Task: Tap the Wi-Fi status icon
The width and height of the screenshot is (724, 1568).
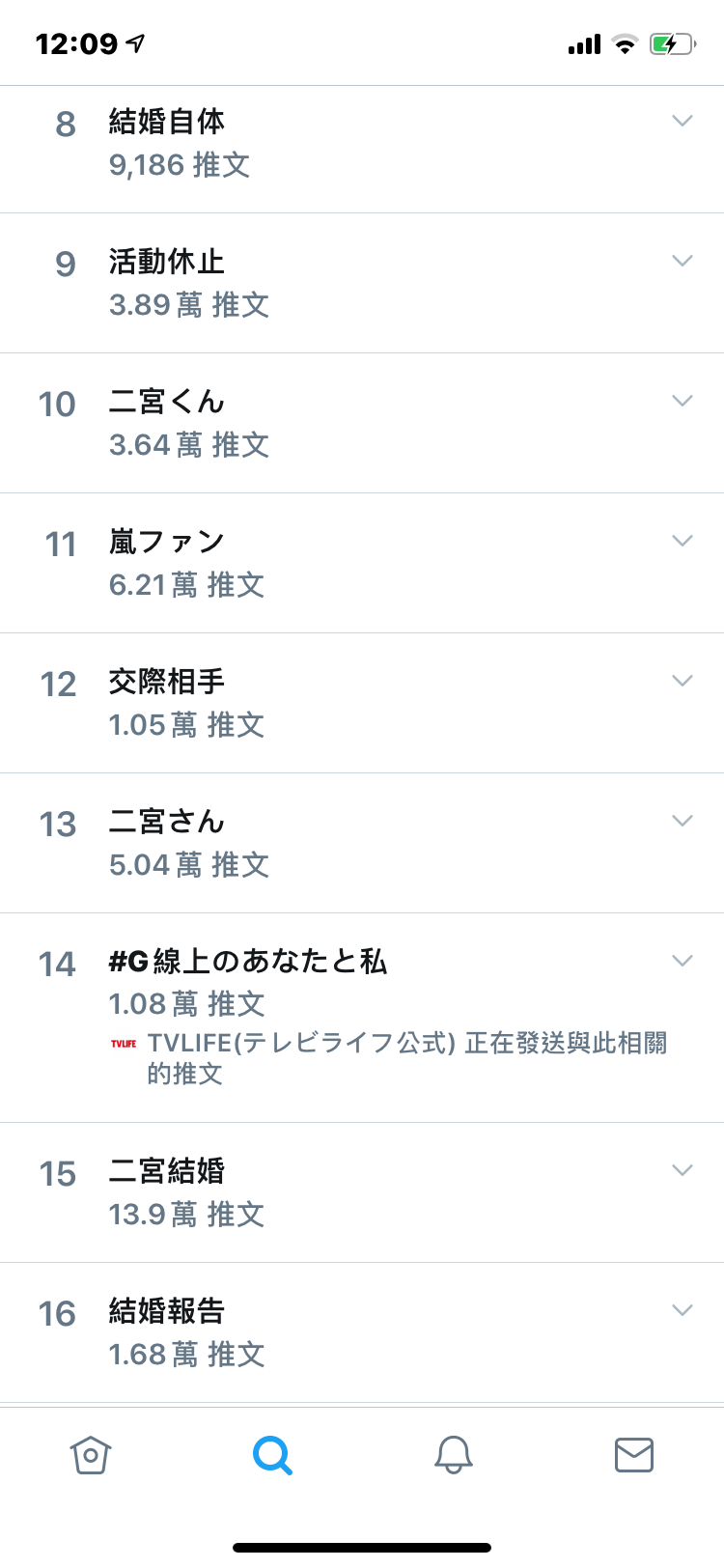Action: point(626,44)
